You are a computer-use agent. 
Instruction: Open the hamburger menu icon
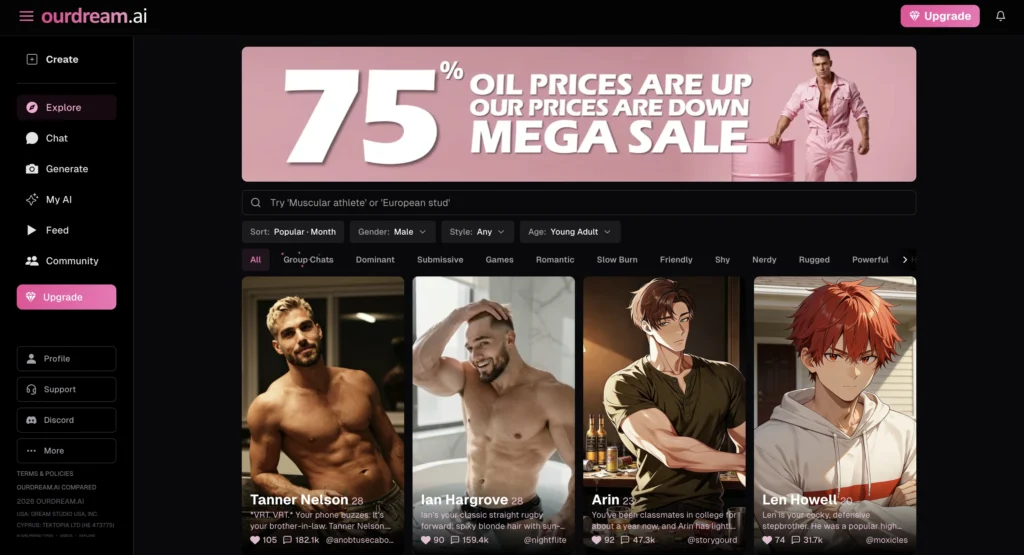click(x=26, y=16)
